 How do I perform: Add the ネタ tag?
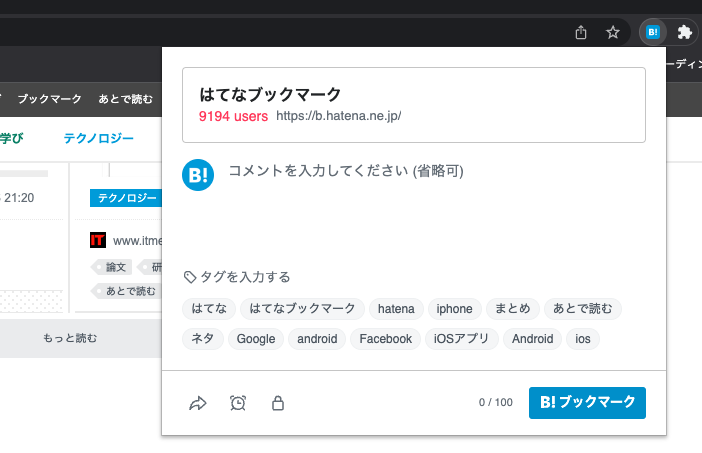(x=203, y=339)
